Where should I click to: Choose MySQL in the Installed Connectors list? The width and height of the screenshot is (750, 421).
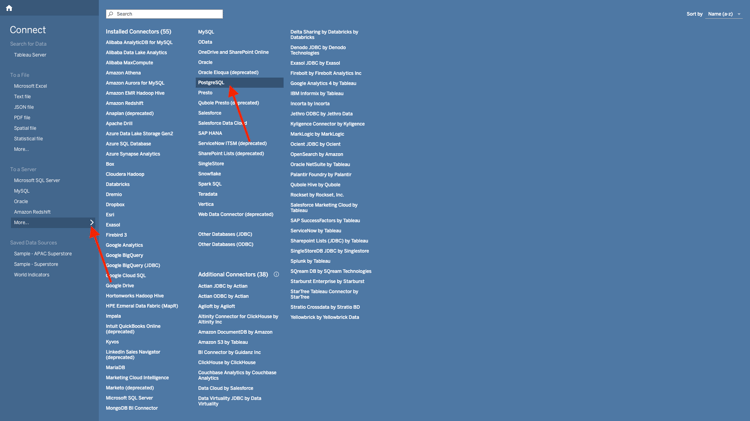(x=206, y=32)
